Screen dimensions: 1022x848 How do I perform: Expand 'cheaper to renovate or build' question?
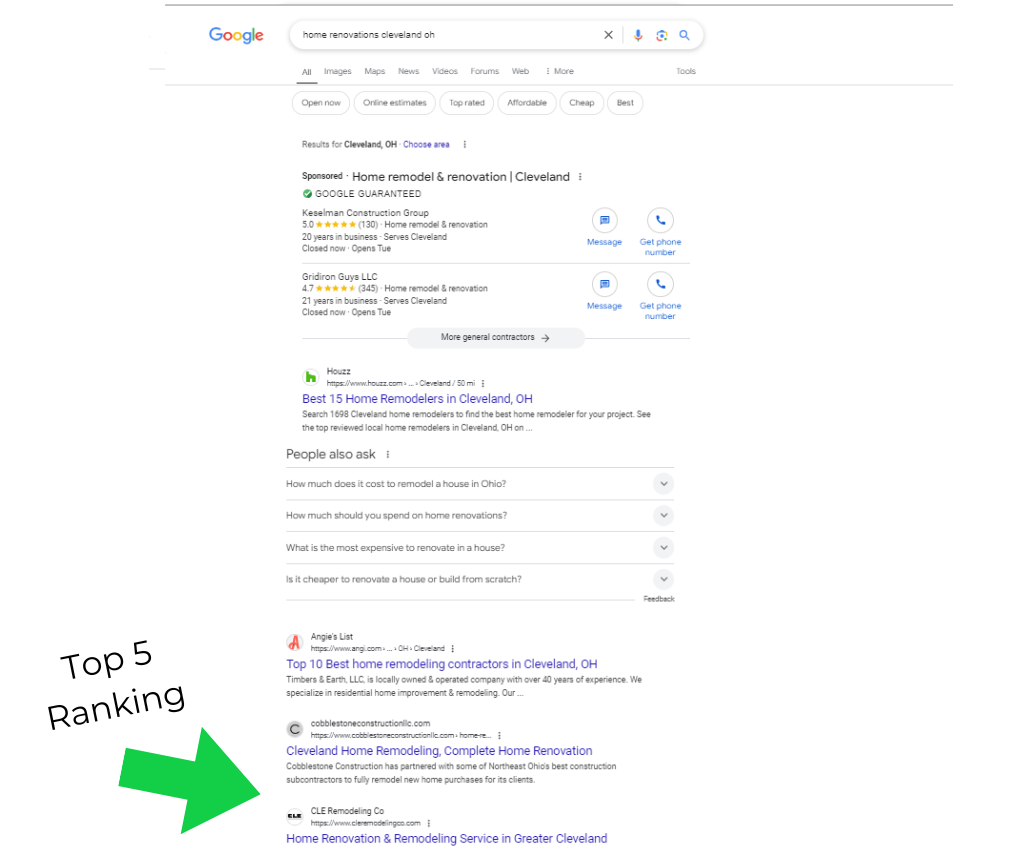(480, 579)
